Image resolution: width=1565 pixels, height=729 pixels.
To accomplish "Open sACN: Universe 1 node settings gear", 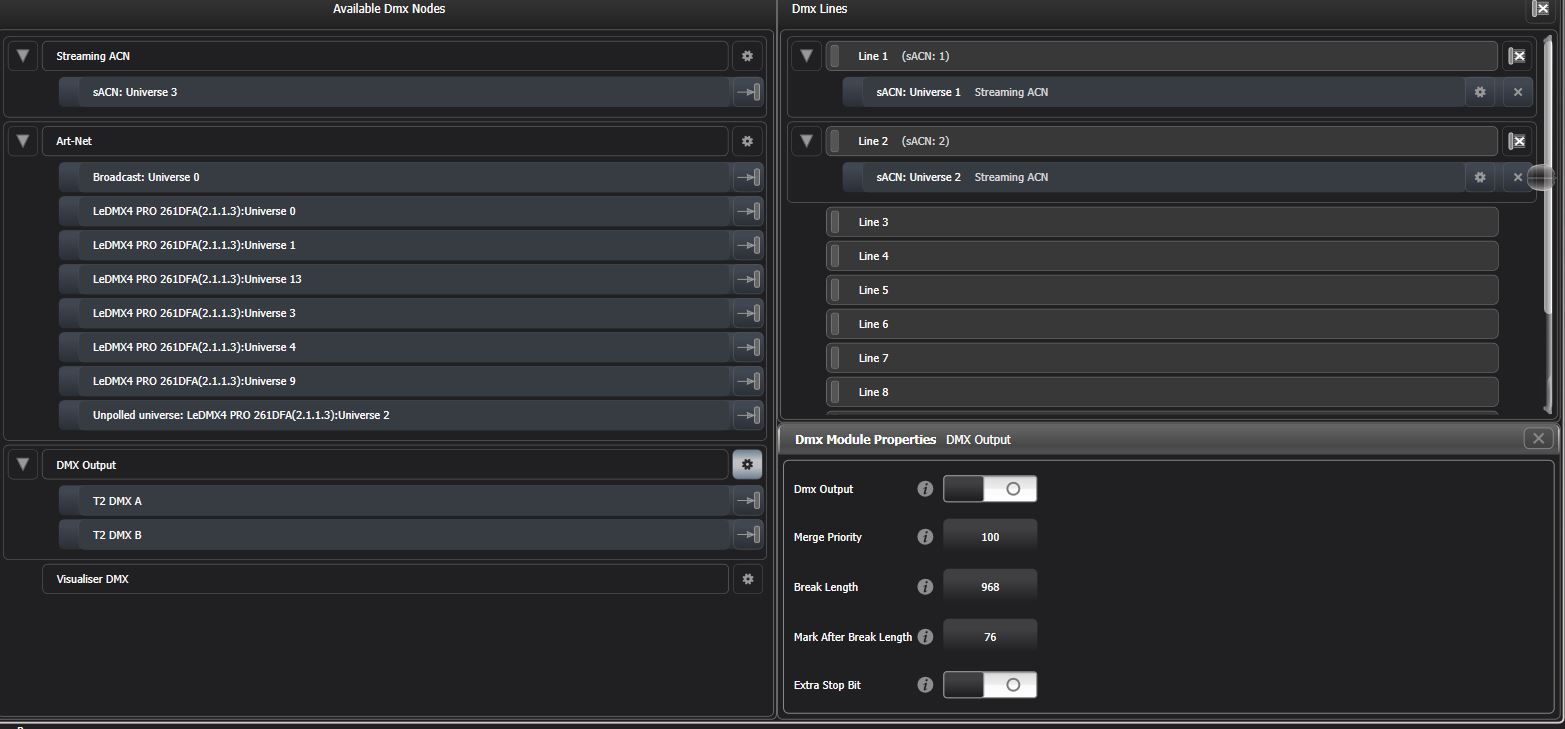I will [1480, 92].
